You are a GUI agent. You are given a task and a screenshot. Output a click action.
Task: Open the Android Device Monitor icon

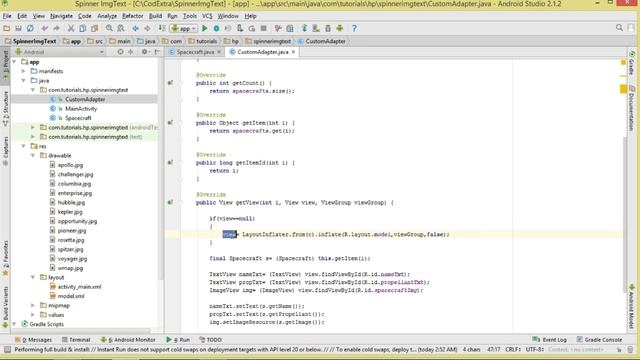tap(340, 28)
